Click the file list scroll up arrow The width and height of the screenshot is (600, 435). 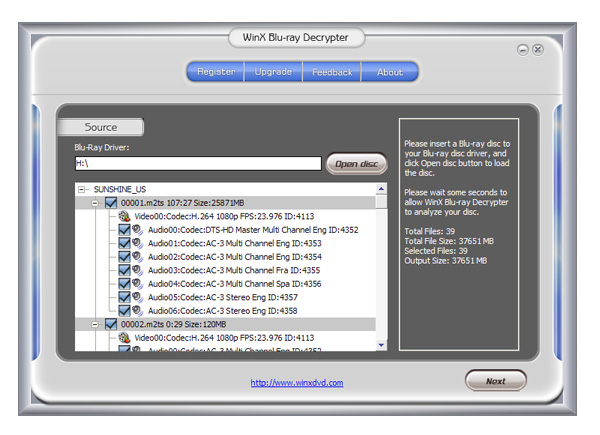tap(381, 189)
